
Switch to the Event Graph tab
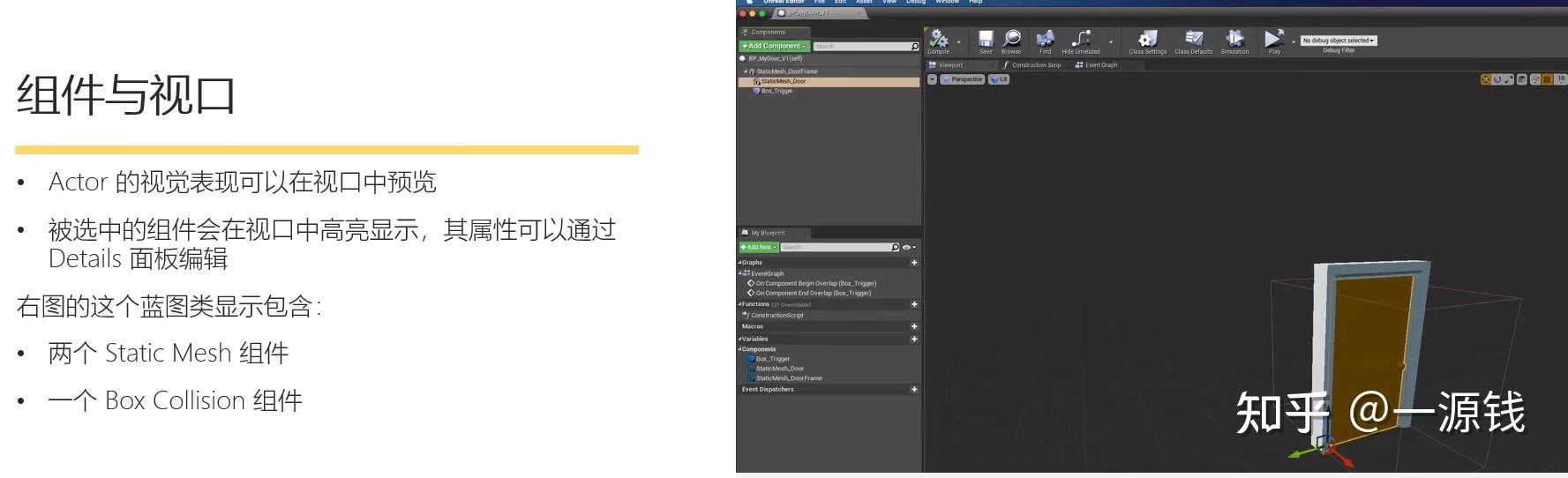(1097, 65)
